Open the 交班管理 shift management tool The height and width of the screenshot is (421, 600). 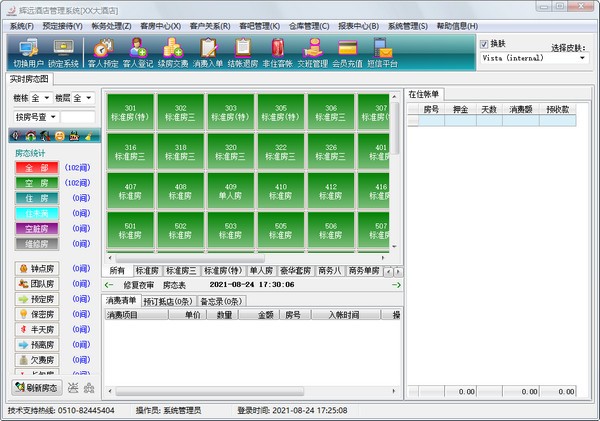[312, 51]
